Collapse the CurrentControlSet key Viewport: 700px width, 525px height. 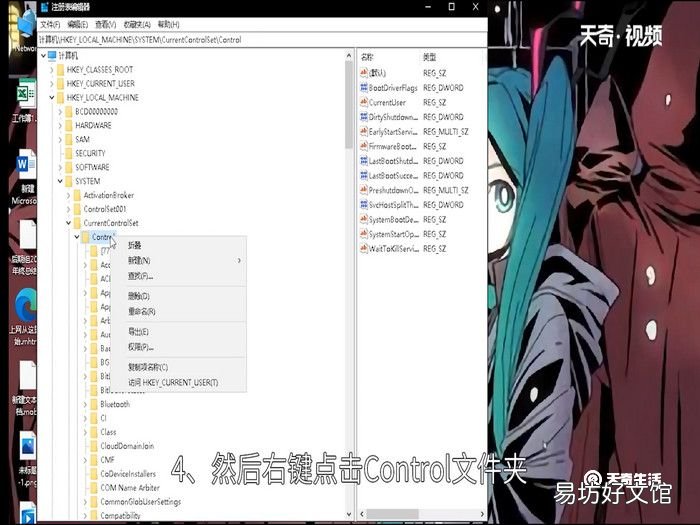point(69,223)
